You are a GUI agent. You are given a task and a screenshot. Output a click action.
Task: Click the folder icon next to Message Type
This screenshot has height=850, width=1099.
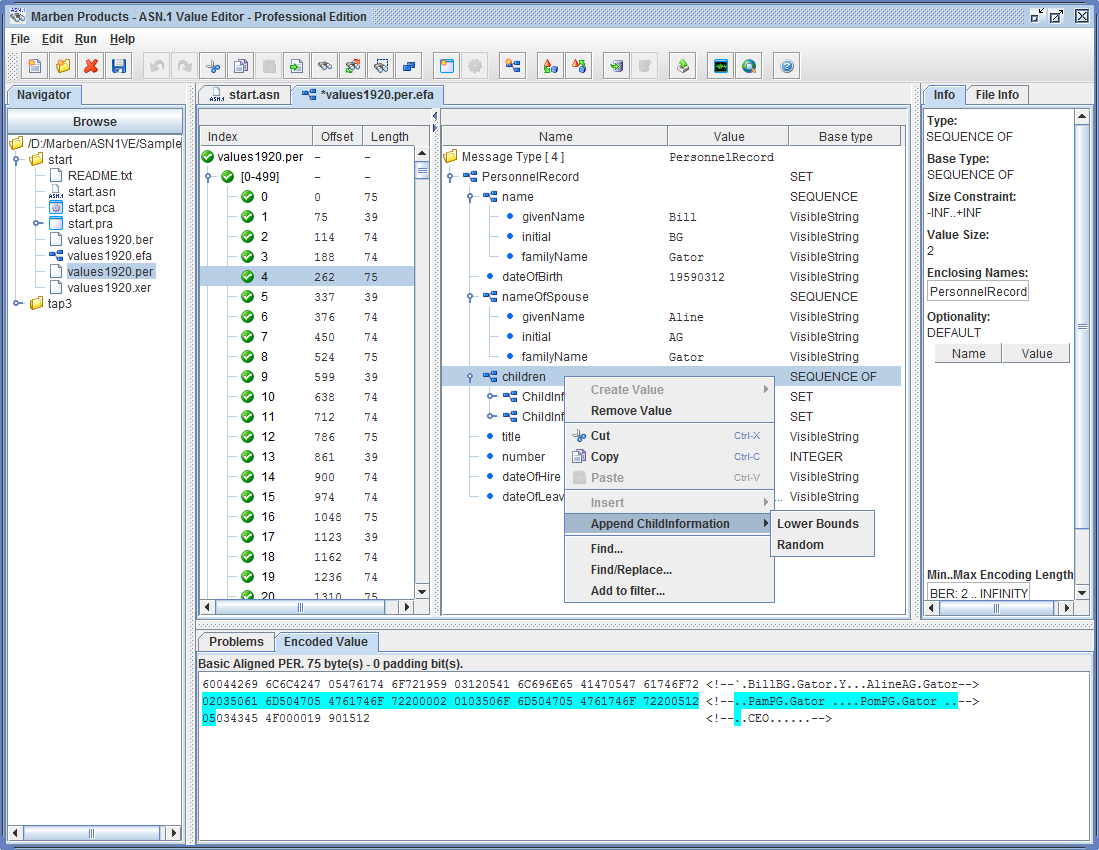pyautogui.click(x=451, y=156)
